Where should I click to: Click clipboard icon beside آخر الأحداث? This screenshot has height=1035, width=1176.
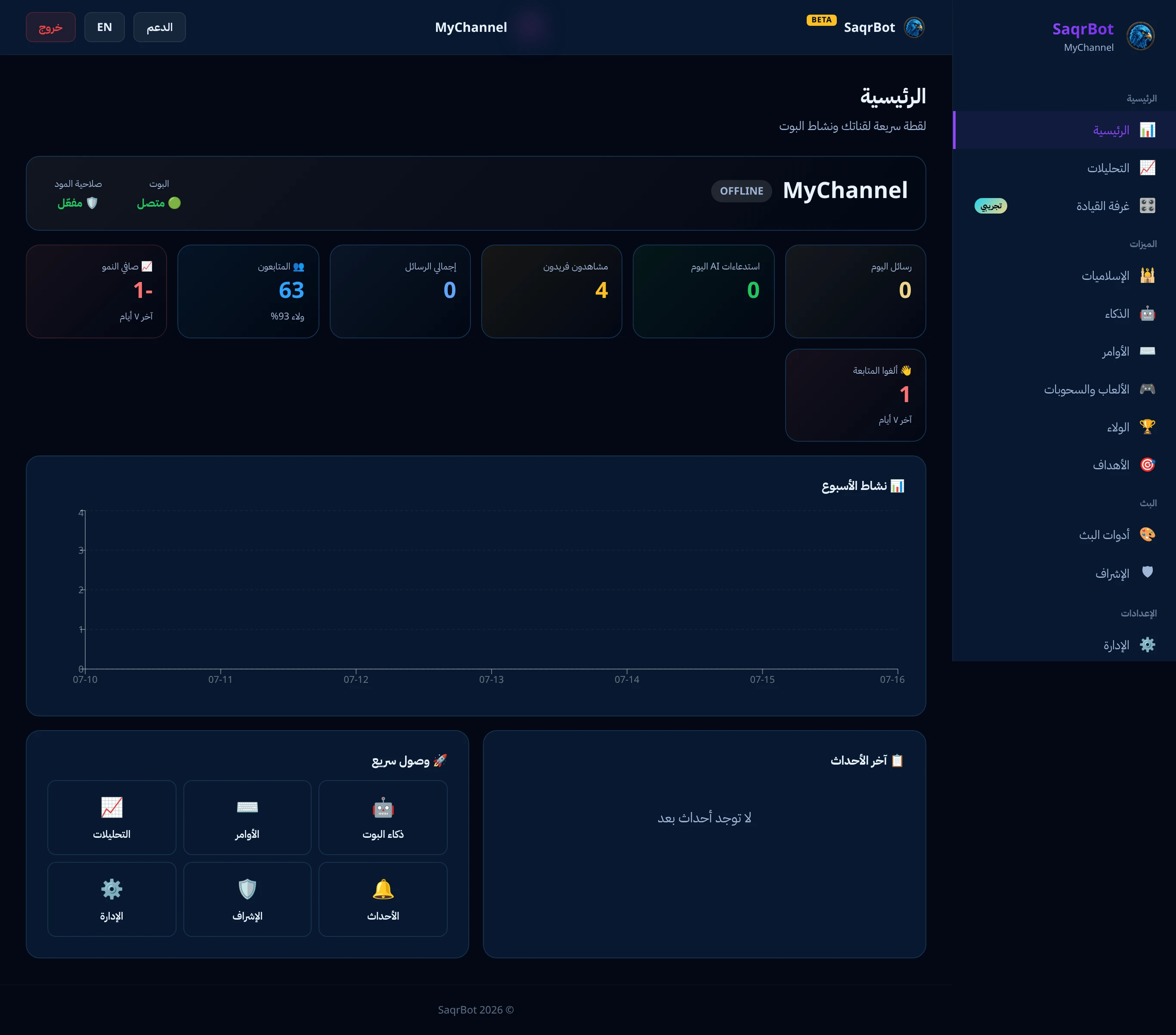click(897, 761)
